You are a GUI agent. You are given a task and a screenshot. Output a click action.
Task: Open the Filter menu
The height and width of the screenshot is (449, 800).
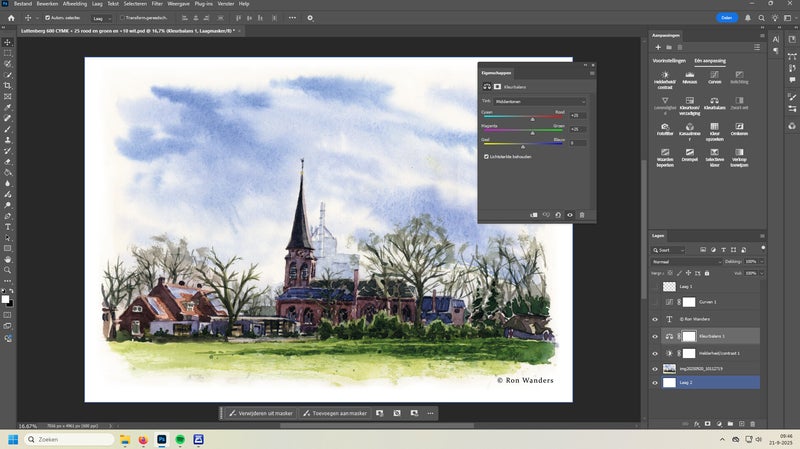[x=156, y=4]
